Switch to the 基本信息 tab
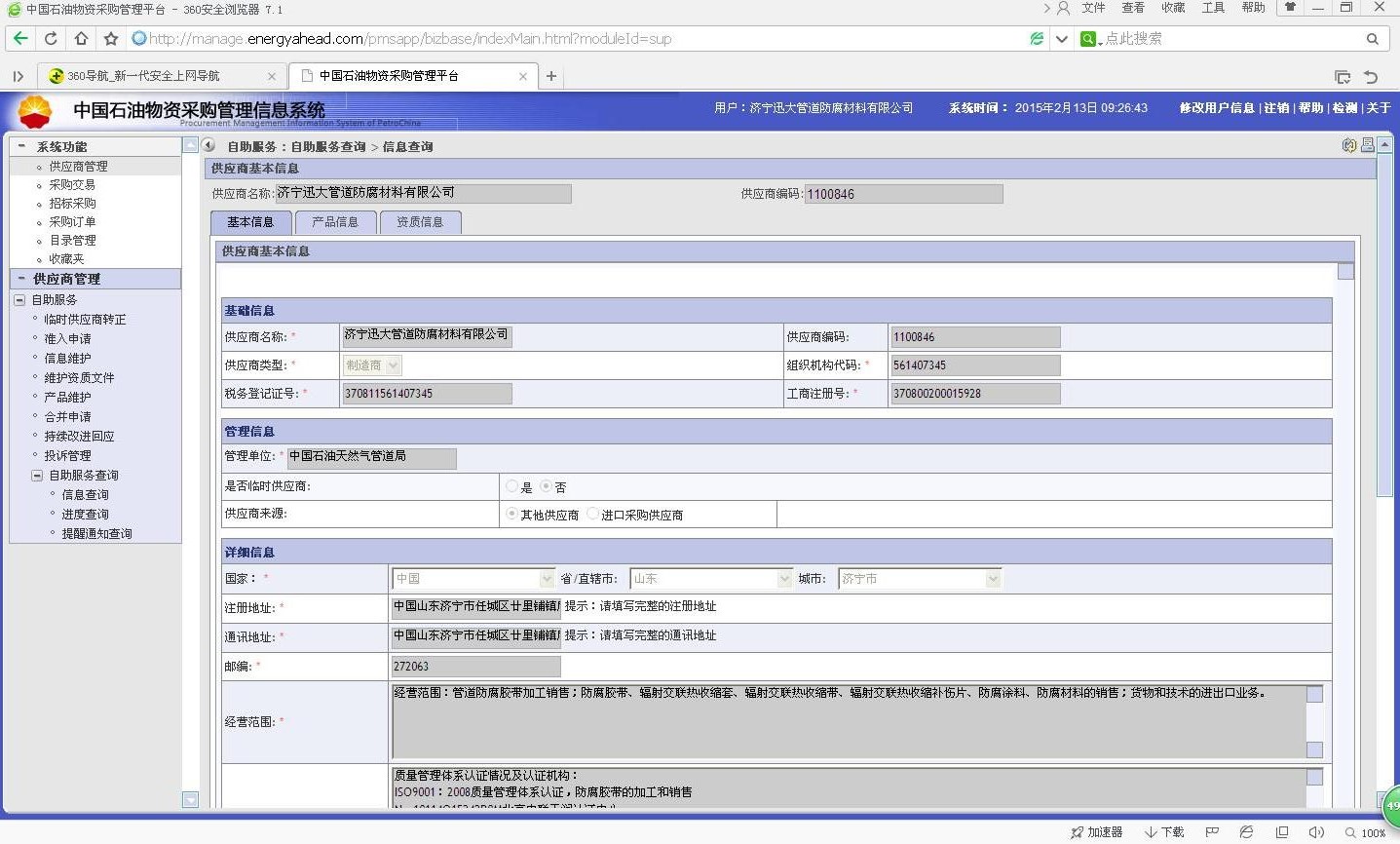 pos(250,222)
